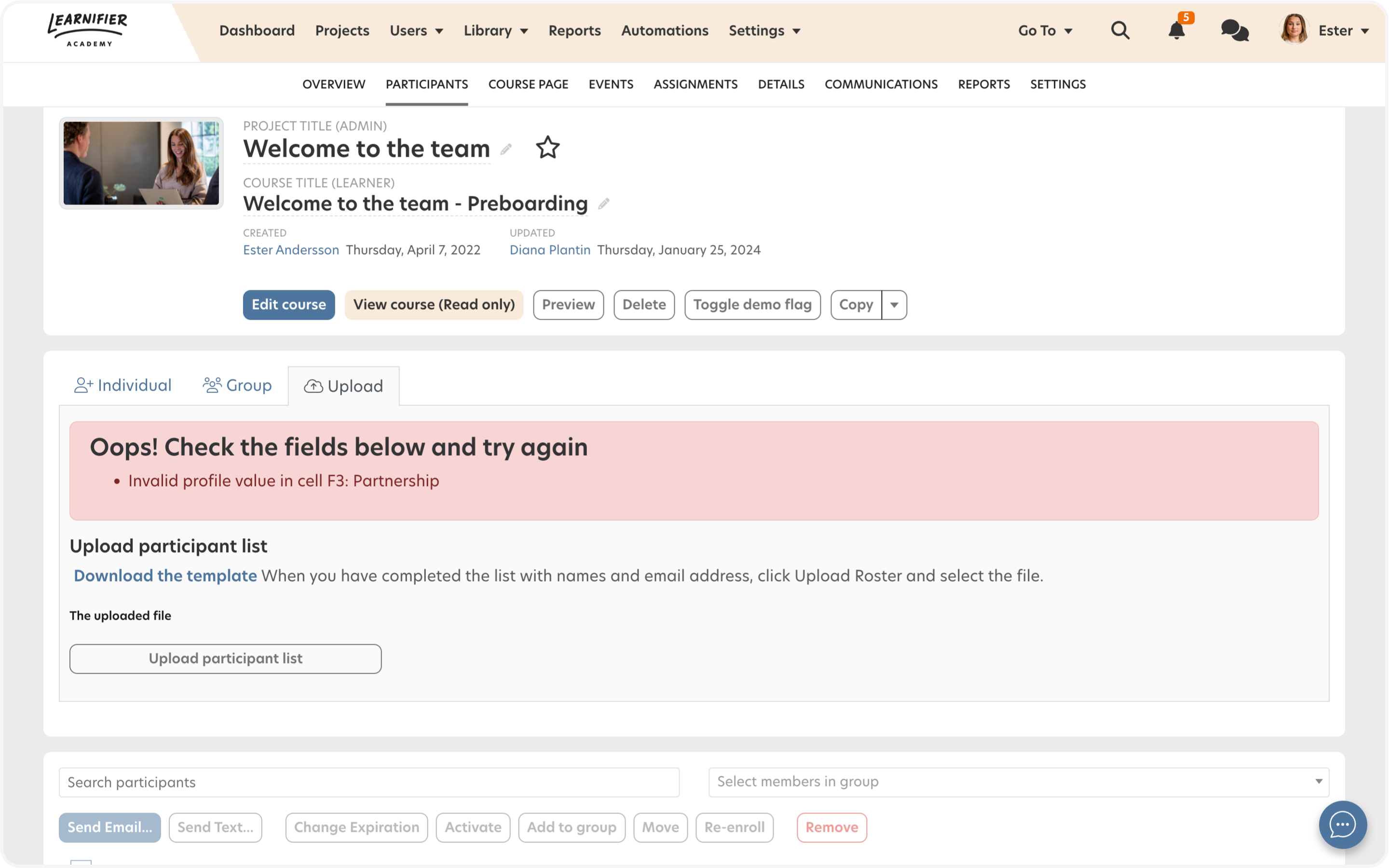Click the Download the template link
Image resolution: width=1389 pixels, height=868 pixels.
click(165, 575)
